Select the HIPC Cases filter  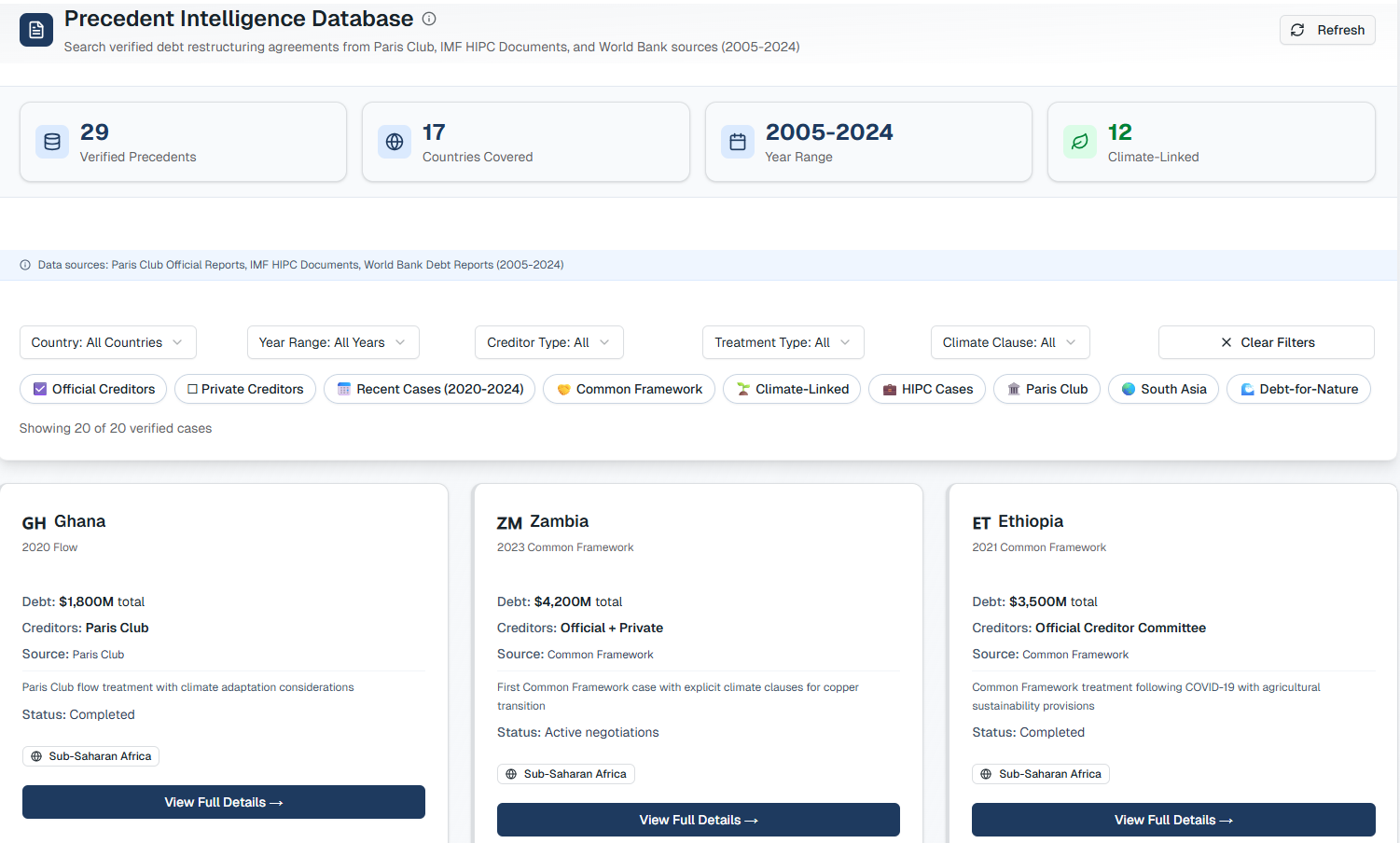[x=926, y=389]
